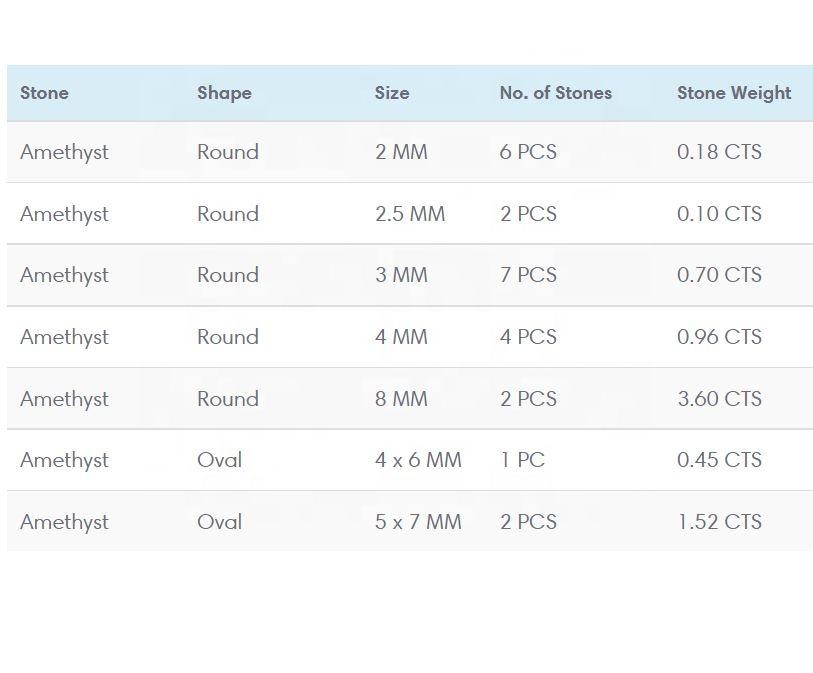Screen dimensions: 813x673
Task: Click the Shape column header
Action: [224, 93]
